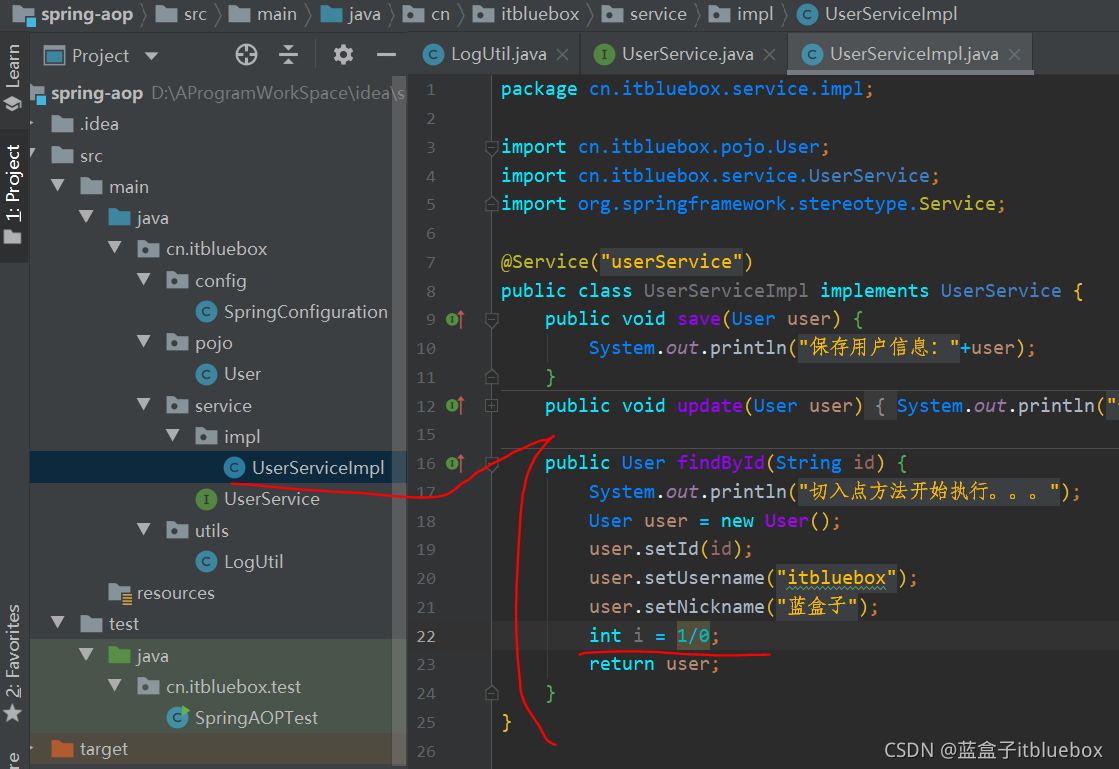1119x769 pixels.
Task: Open SpringAOPTest class in tree
Action: coord(243,718)
